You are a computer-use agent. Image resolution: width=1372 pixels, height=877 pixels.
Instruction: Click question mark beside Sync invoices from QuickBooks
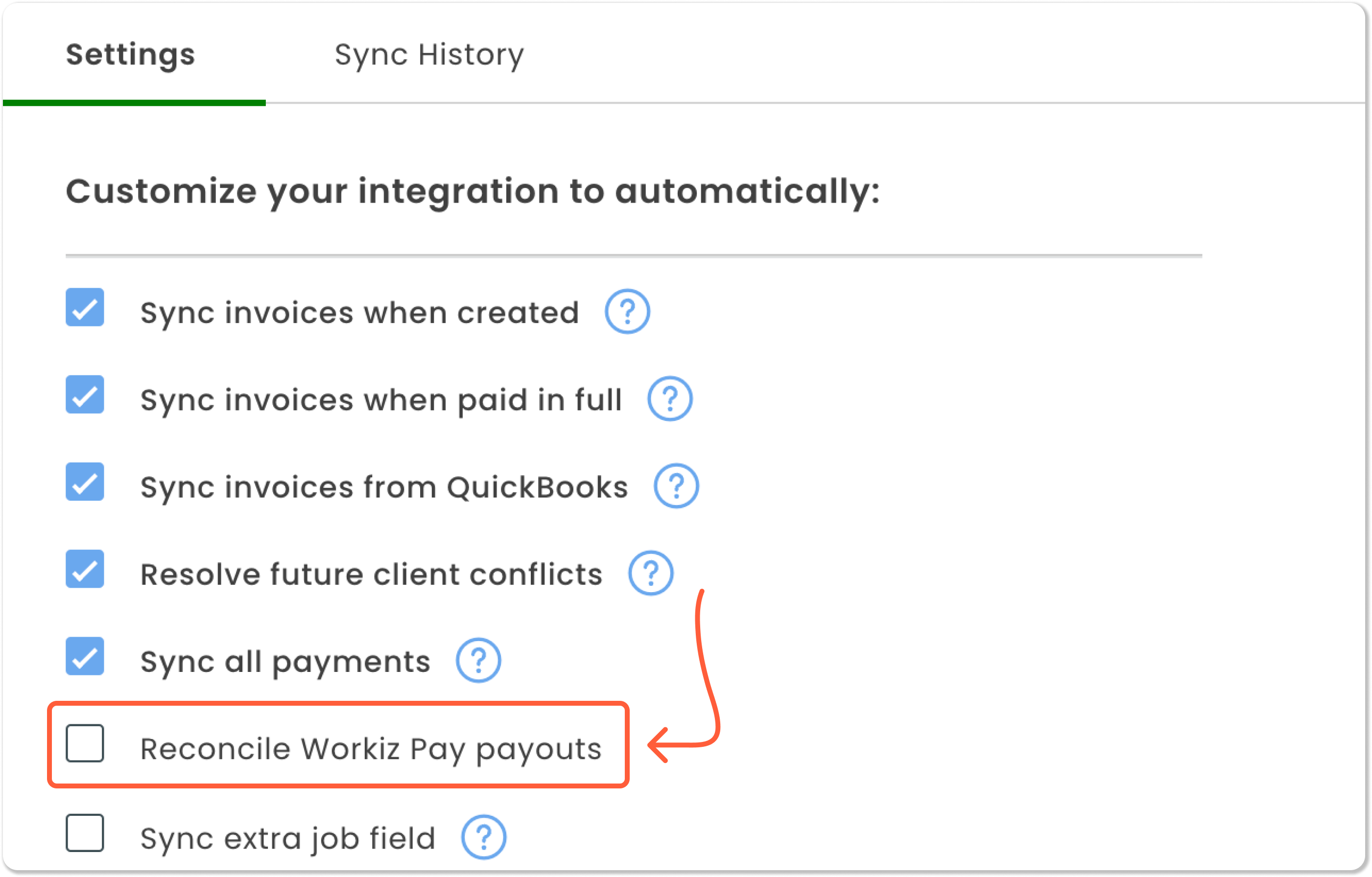676,486
